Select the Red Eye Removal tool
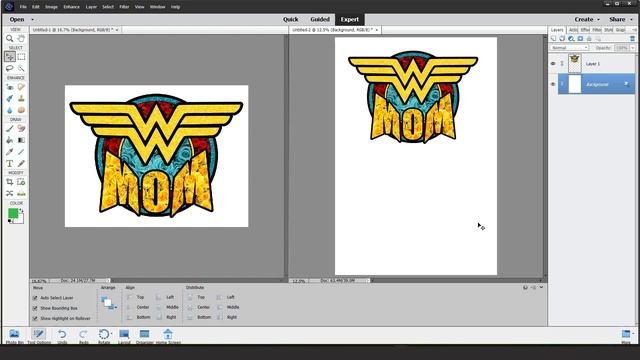This screenshot has width=640, height=360. pos(10,87)
